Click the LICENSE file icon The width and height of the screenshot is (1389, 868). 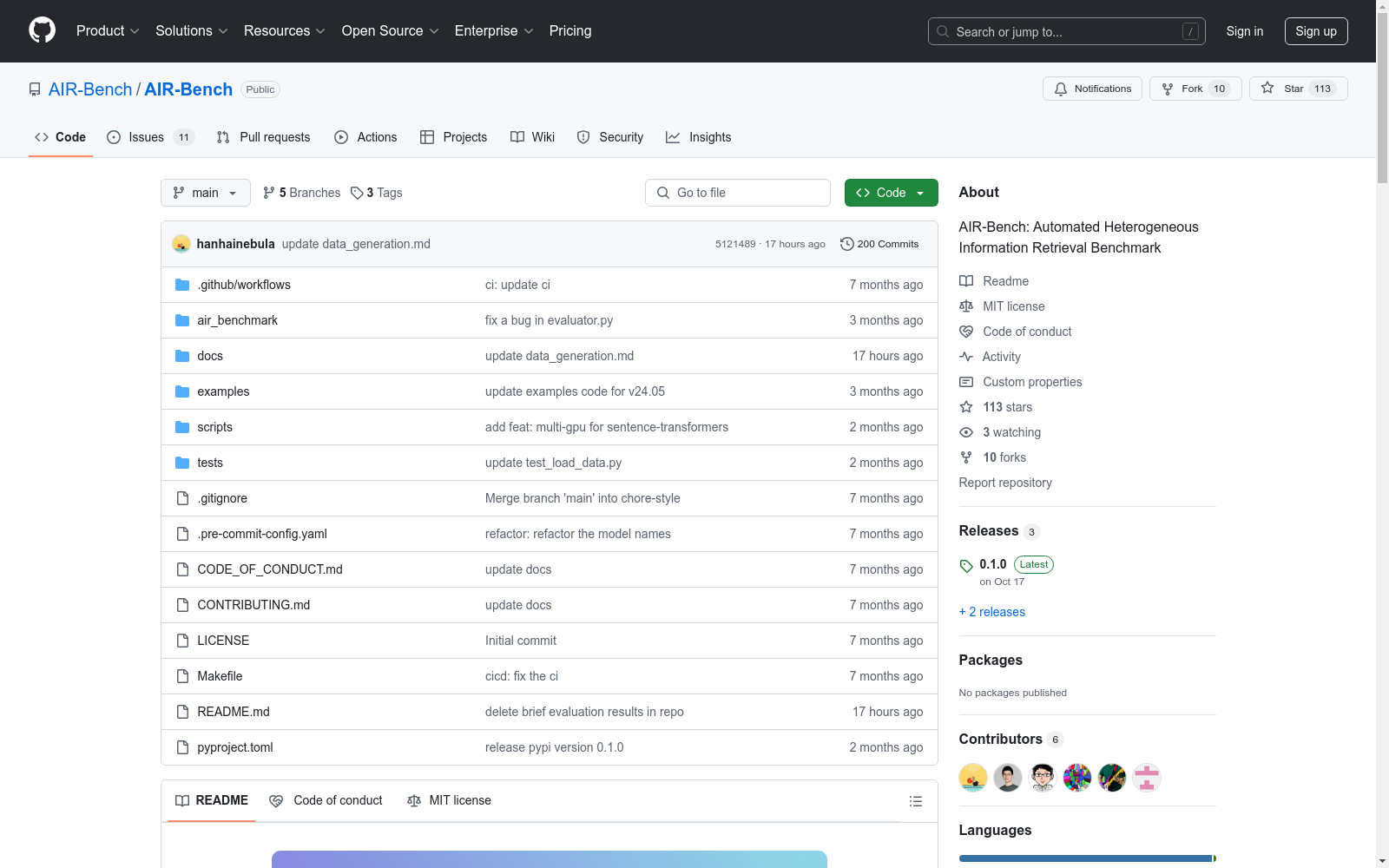coord(182,641)
